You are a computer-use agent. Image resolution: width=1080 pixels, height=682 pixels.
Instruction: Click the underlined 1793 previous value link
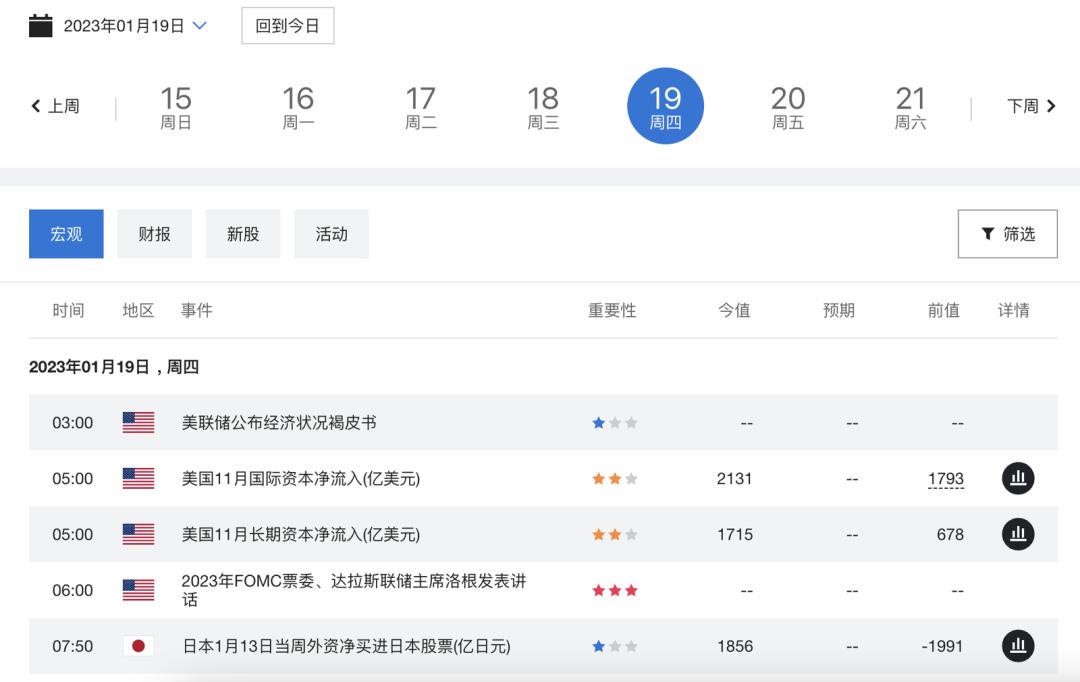[945, 478]
